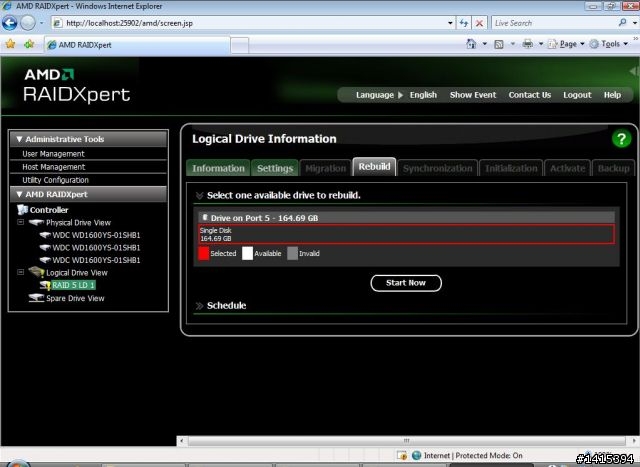The width and height of the screenshot is (640, 467).
Task: Click the red Selected legend swatch
Action: pos(203,253)
